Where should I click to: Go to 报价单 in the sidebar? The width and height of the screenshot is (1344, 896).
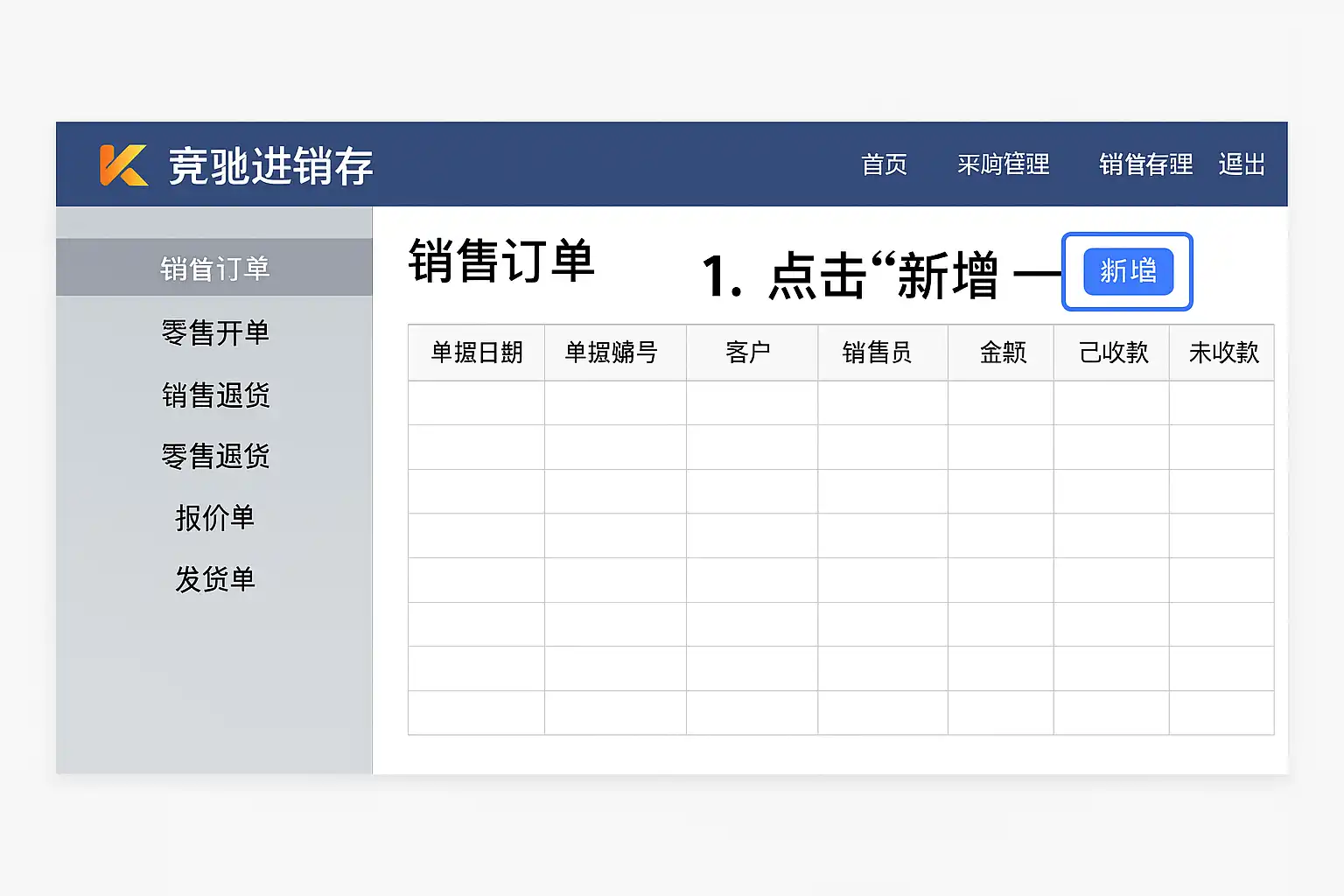(214, 518)
